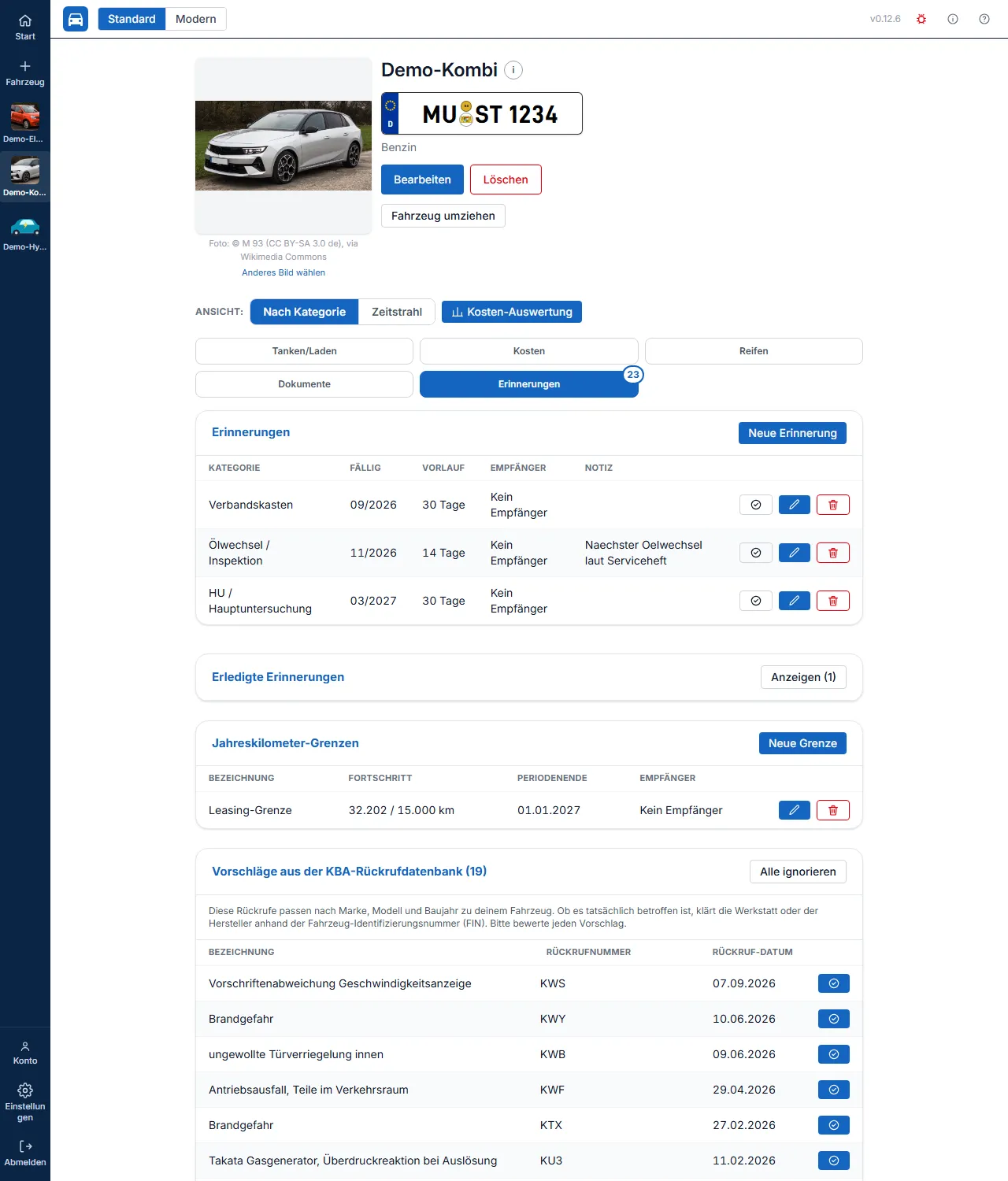Edit the Verbandskasten reminder with pencil icon
Screen dimensions: 1008x1181
795,505
